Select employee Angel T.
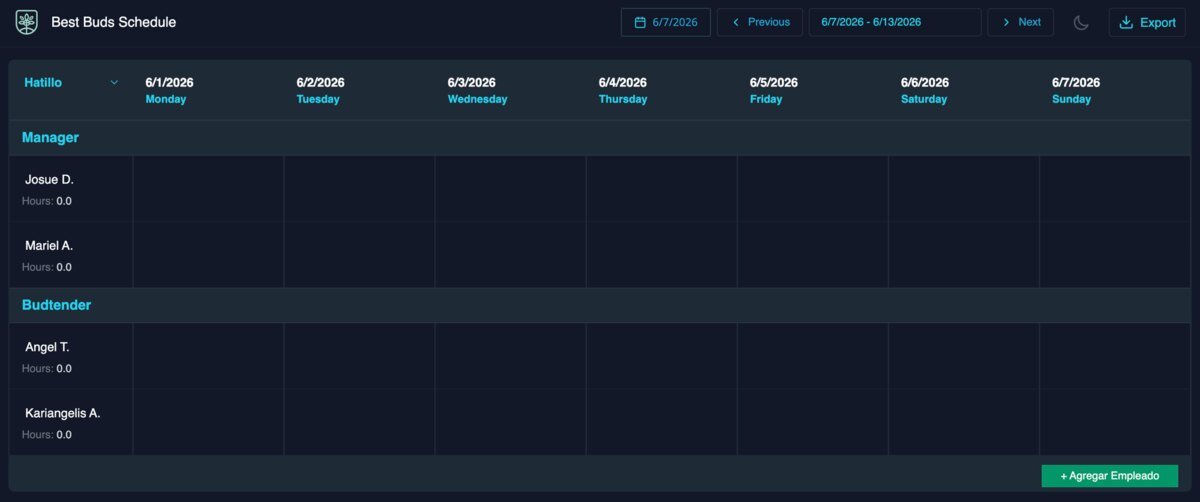 tap(47, 348)
